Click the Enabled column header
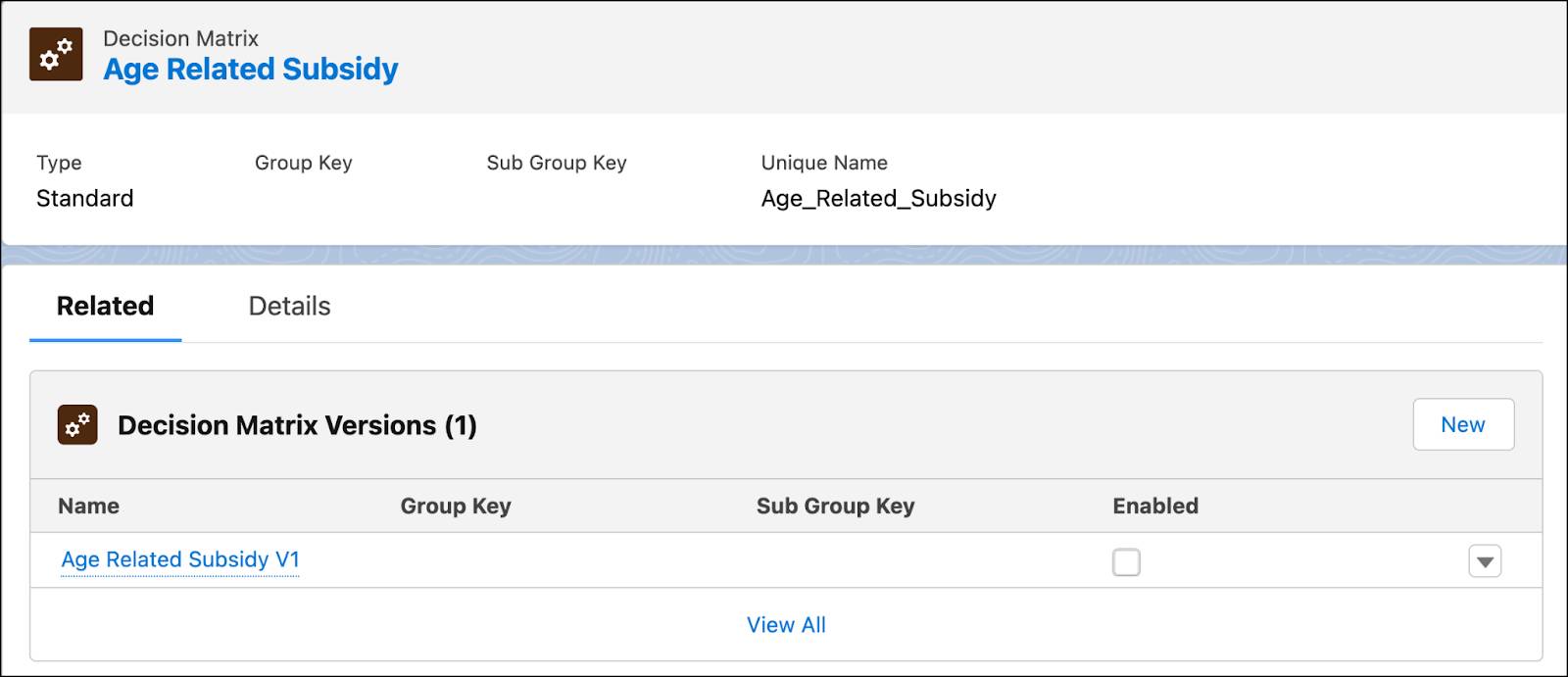This screenshot has width=1568, height=677. pos(1154,506)
